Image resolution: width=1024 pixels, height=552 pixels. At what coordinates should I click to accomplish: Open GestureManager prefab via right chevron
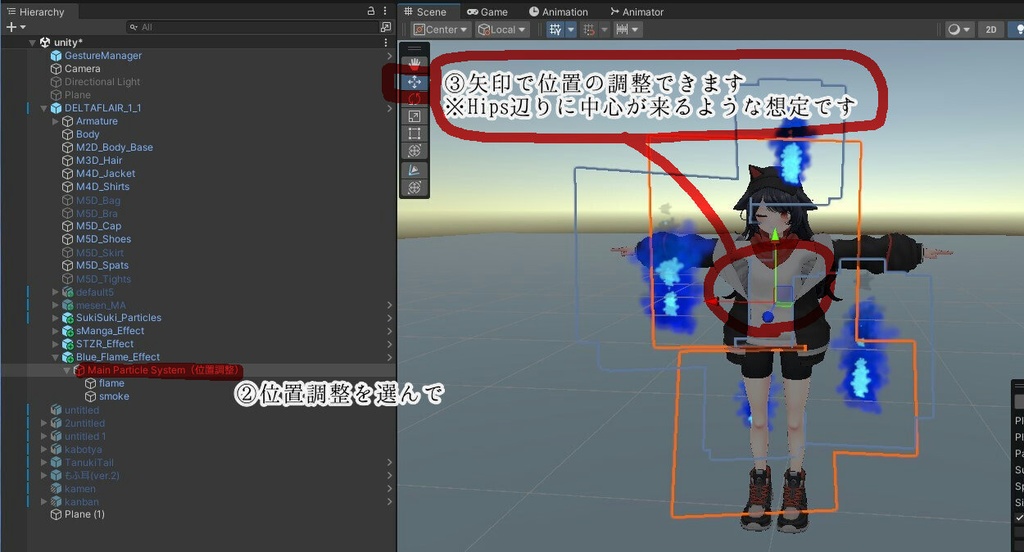point(389,56)
